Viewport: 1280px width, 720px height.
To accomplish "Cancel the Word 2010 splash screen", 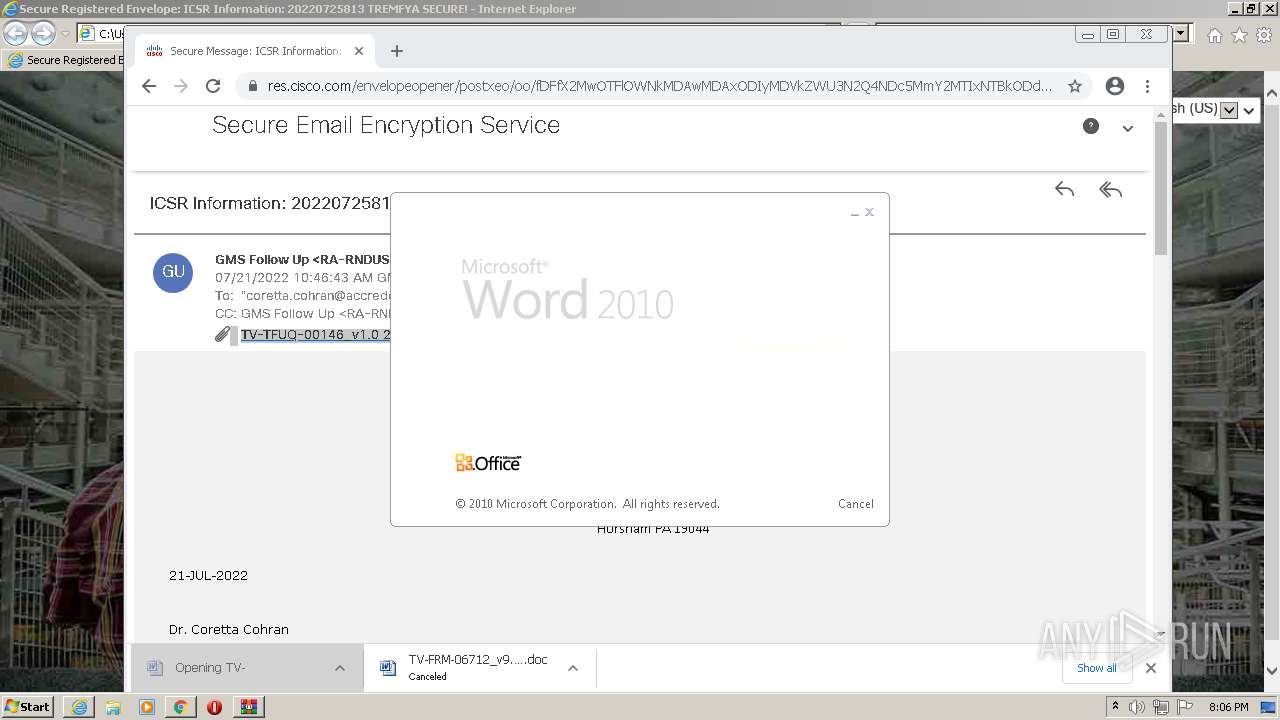I will click(856, 504).
